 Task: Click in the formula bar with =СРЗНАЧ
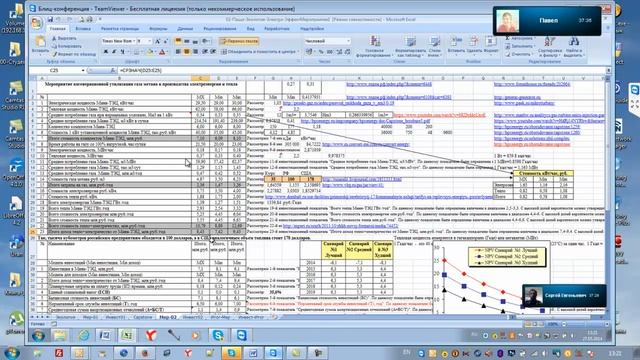[x=361, y=71]
